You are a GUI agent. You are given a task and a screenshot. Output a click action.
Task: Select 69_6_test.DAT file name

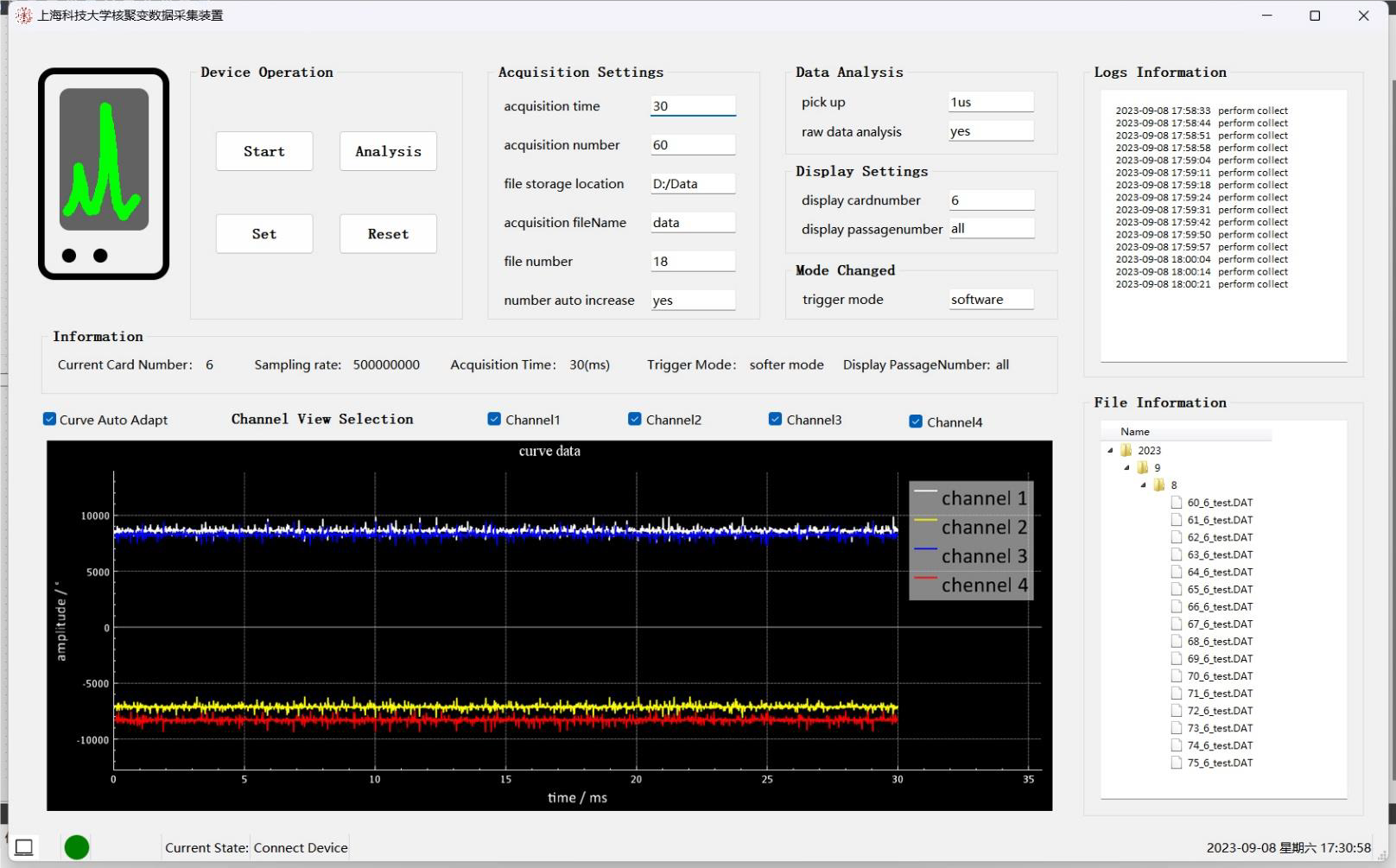coord(1220,658)
